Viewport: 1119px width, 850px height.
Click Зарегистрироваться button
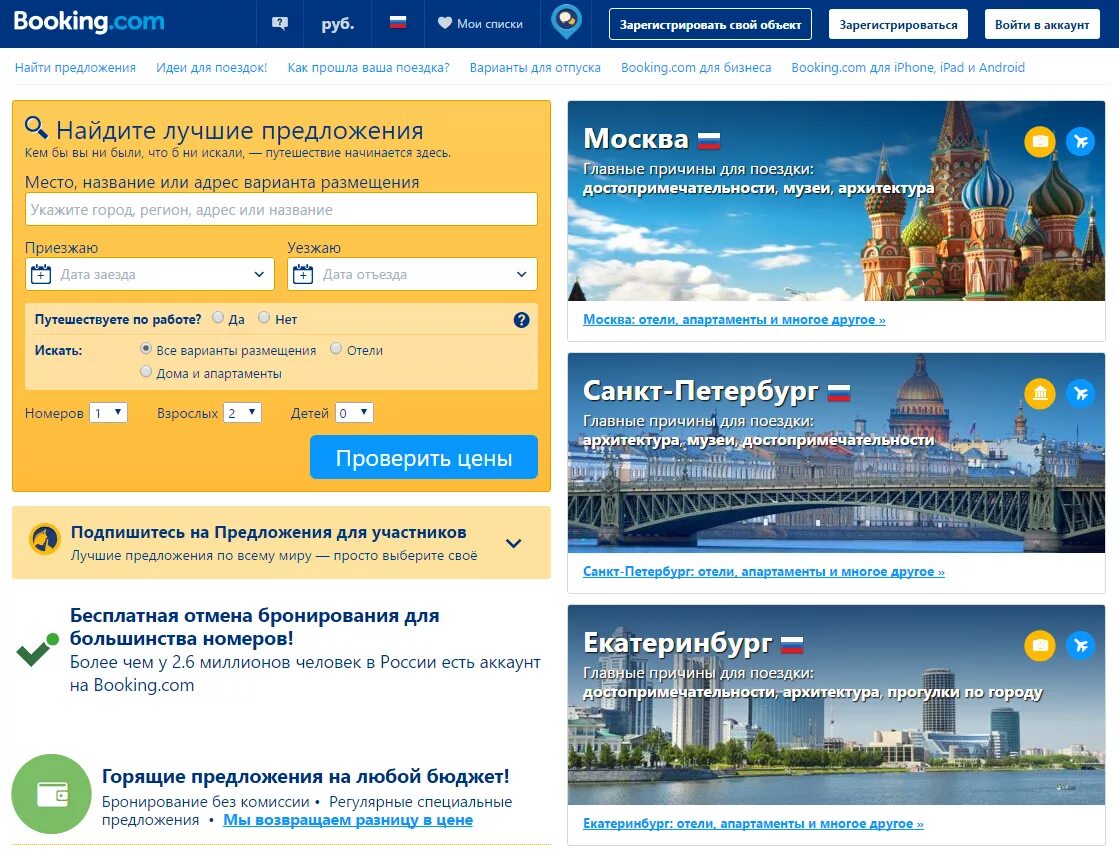(x=898, y=24)
